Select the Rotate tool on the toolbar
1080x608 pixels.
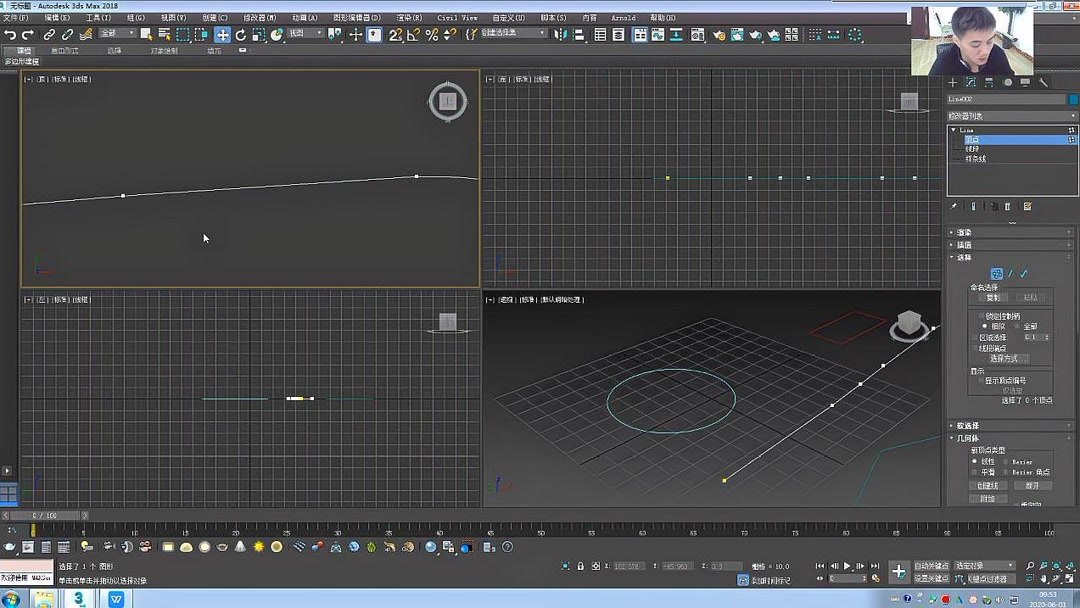[241, 35]
